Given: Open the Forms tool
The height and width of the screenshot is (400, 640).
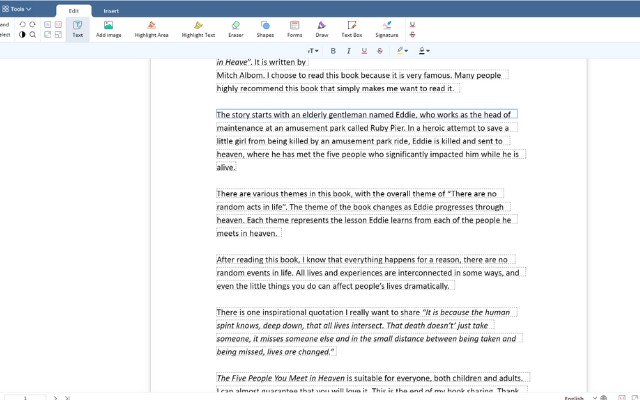Looking at the screenshot, I should [294, 29].
